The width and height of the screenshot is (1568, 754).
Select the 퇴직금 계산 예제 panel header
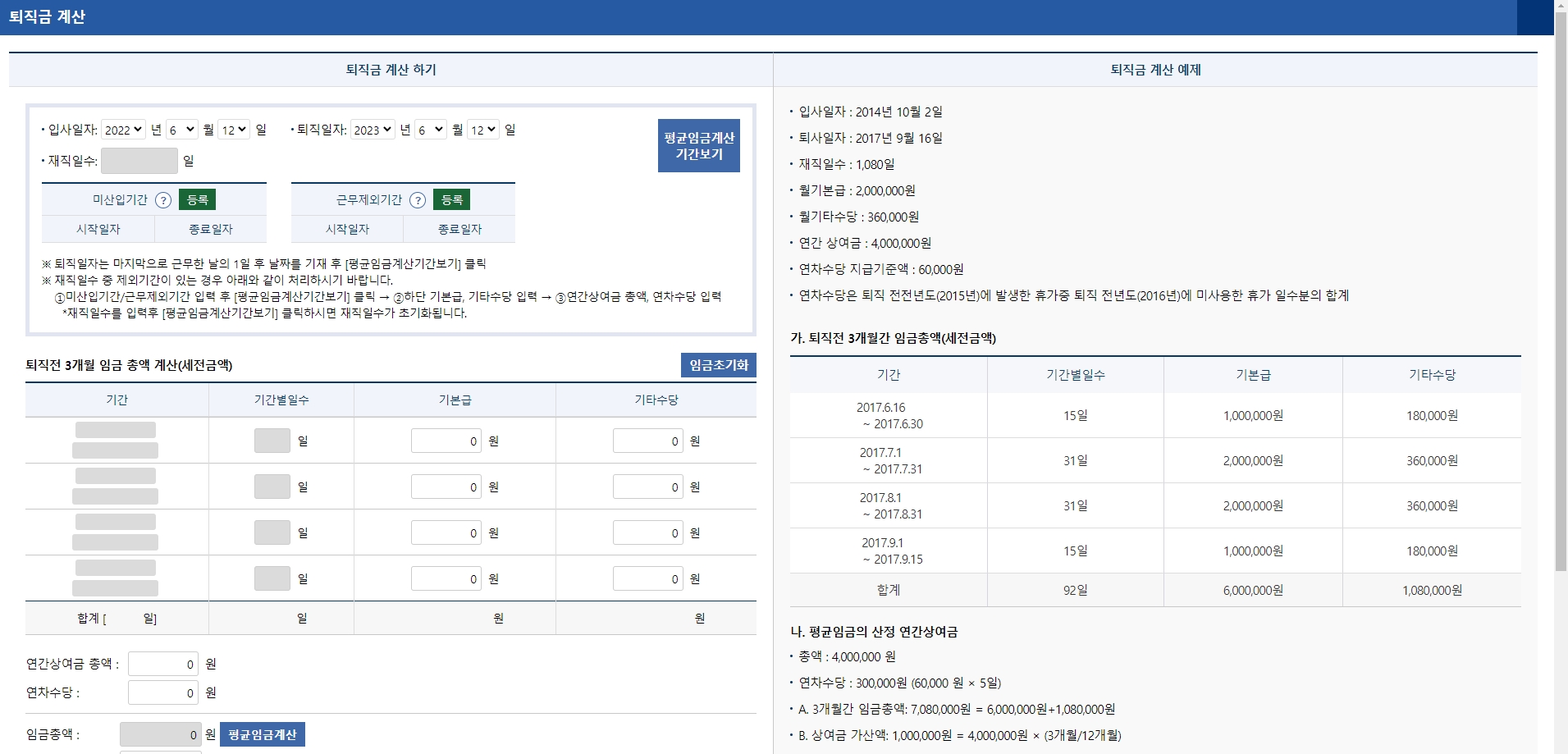point(1158,70)
